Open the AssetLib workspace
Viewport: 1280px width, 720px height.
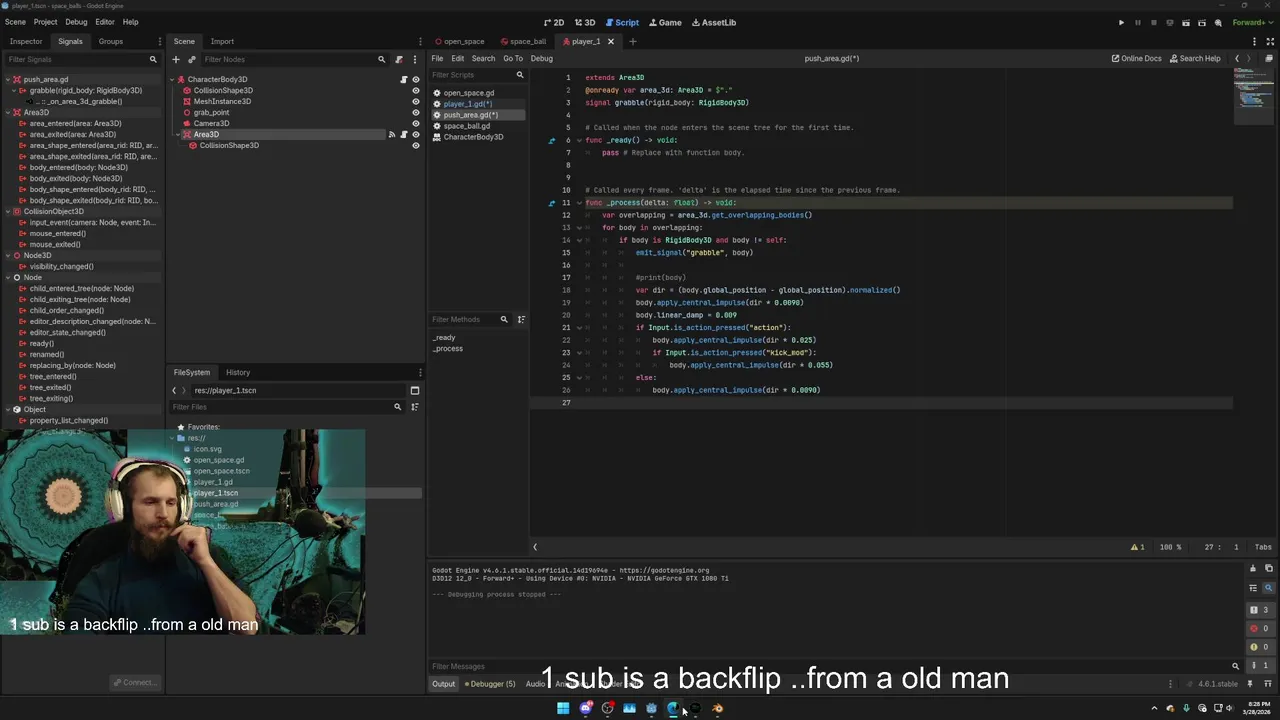click(x=714, y=22)
